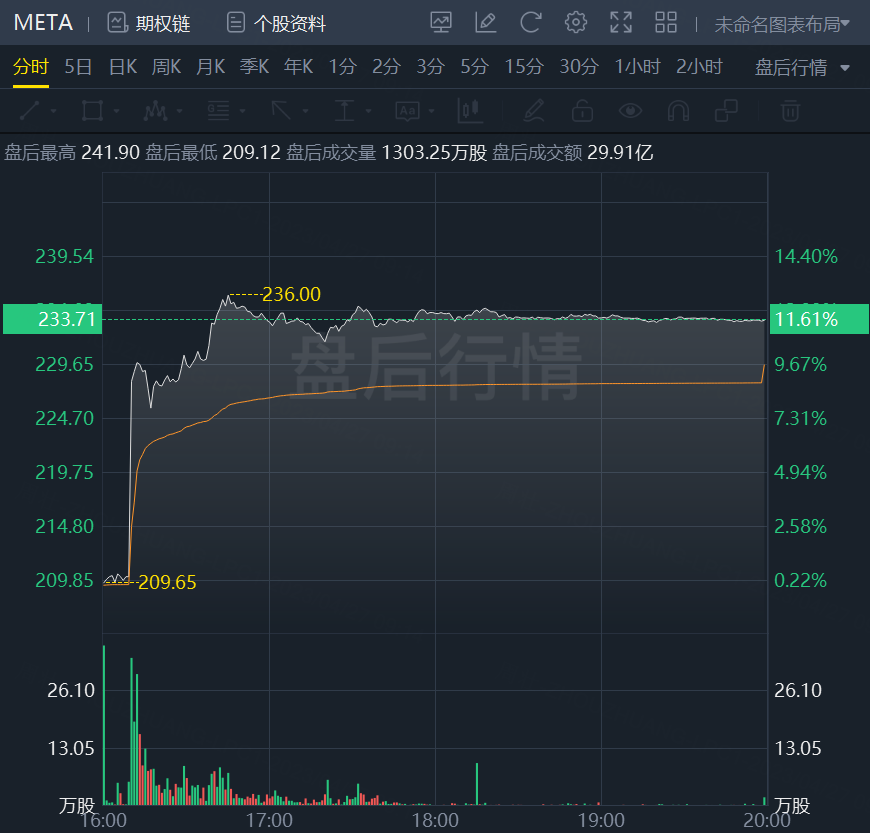Open the 期权链 options chain
870x833 pixels.
[149, 23]
